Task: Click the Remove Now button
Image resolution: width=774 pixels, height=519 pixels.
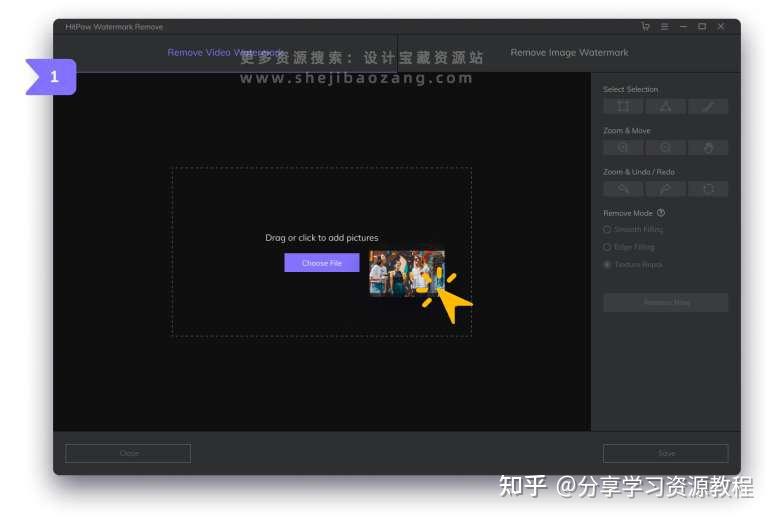Action: tap(665, 302)
